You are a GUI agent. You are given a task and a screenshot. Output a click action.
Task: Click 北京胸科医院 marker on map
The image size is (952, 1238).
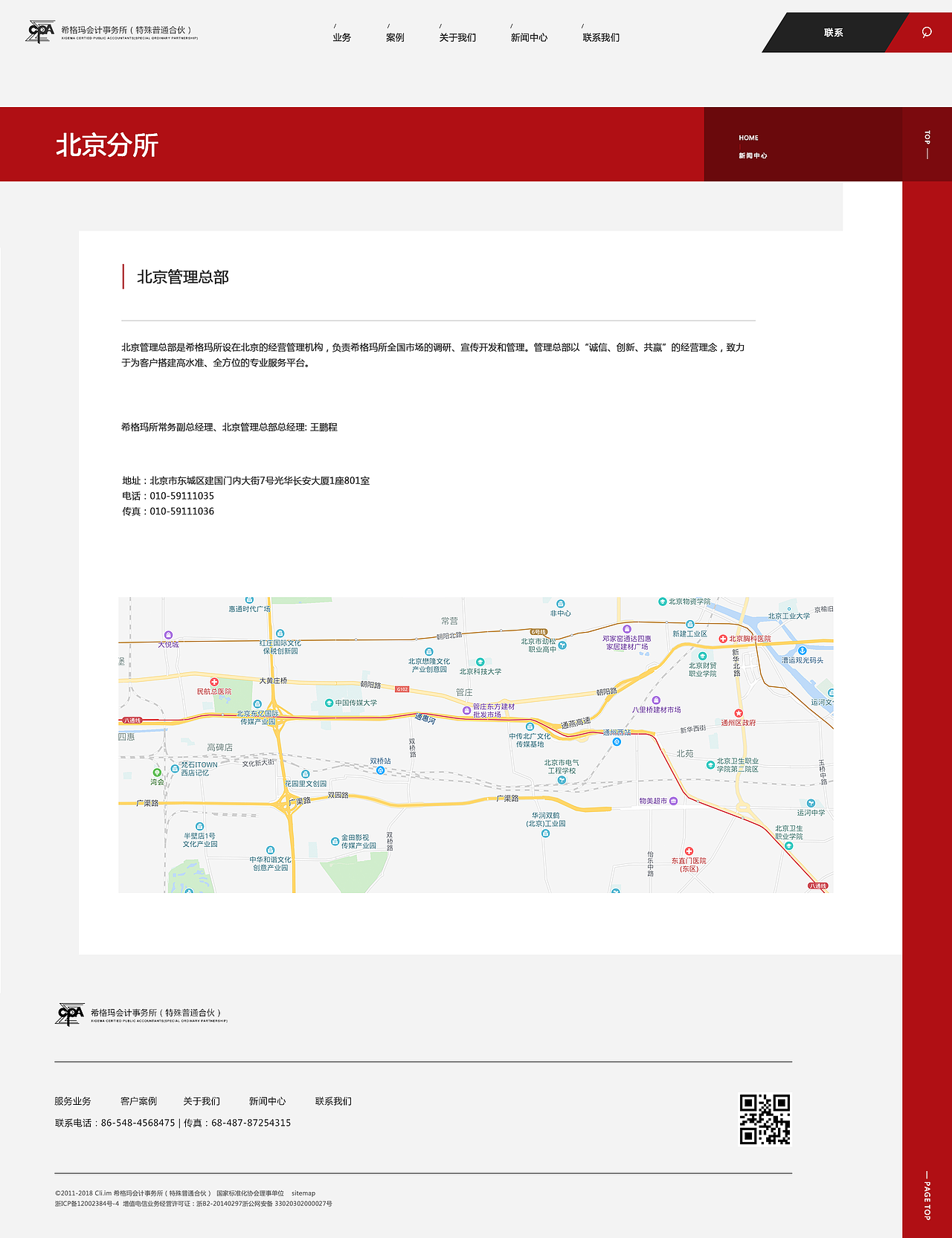click(x=722, y=639)
